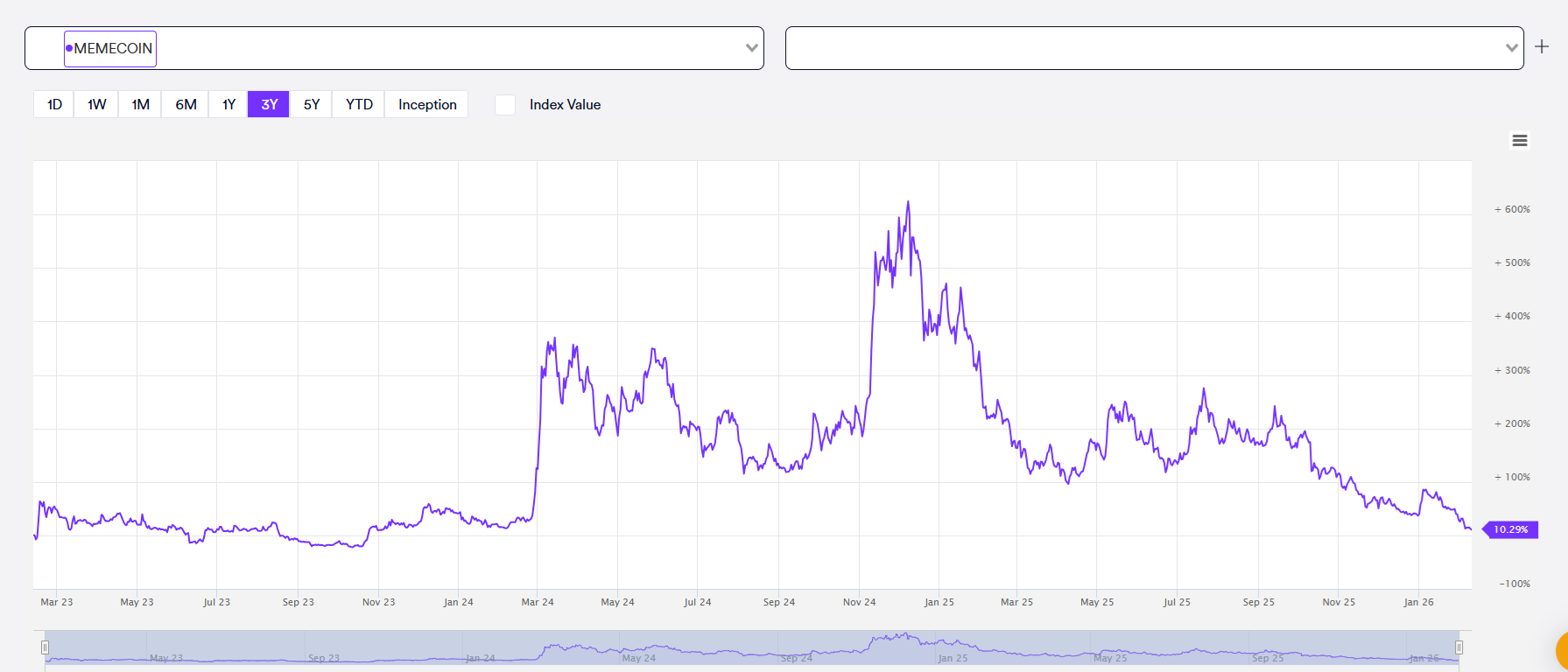This screenshot has width=1568, height=672.
Task: Choose the 5Y time range
Action: (312, 104)
